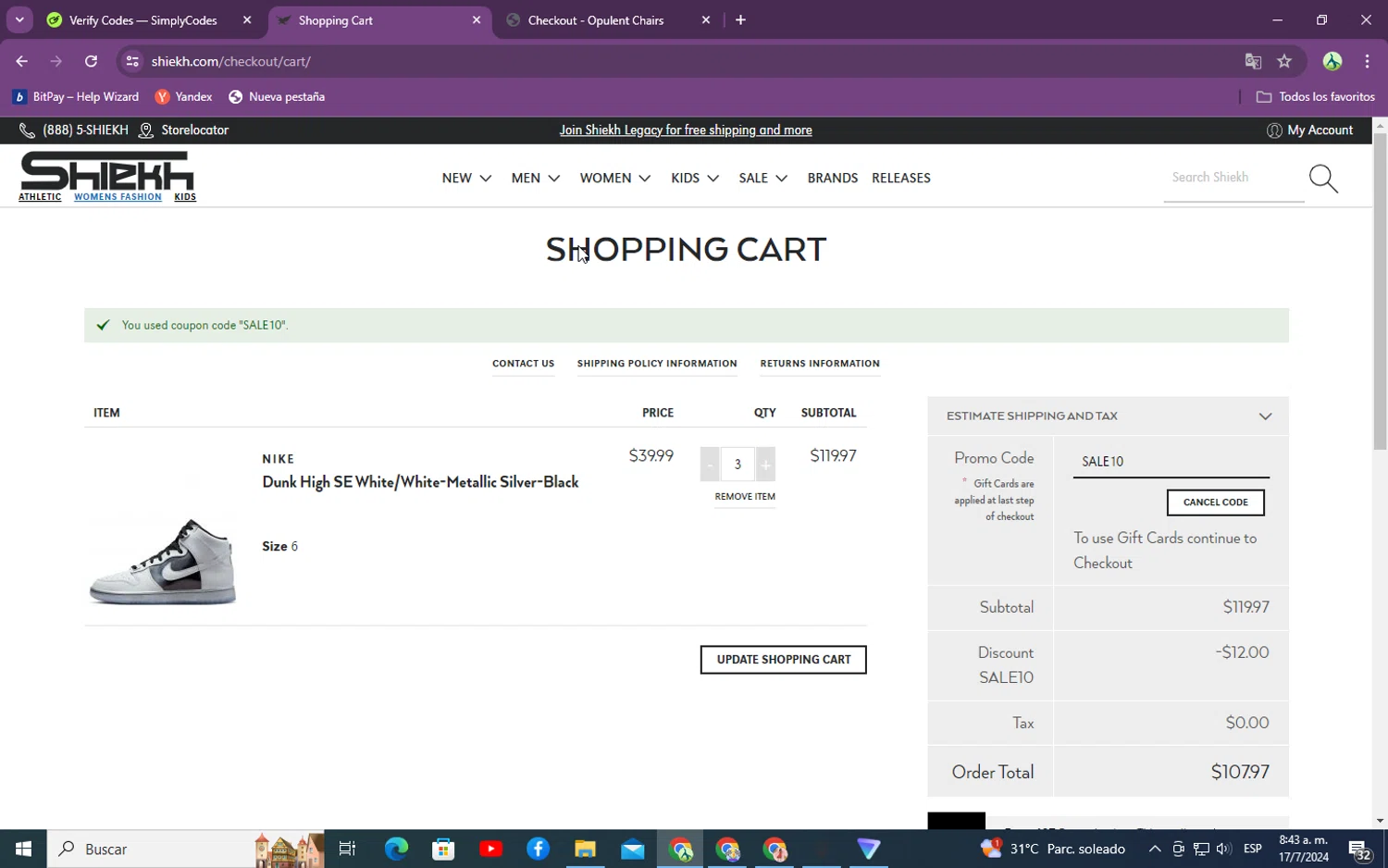Click REMOVE ITEM link

click(x=745, y=497)
